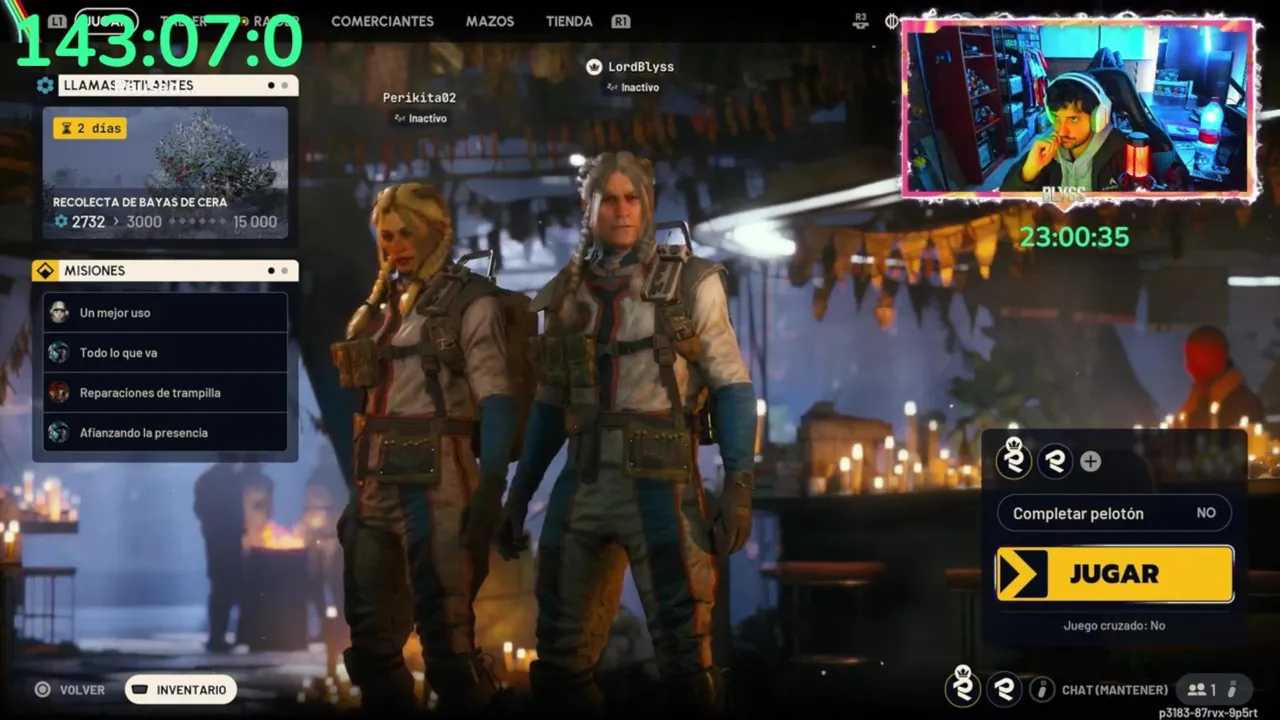
Task: Click the hourglass '2 días' event timer badge
Action: [x=90, y=128]
